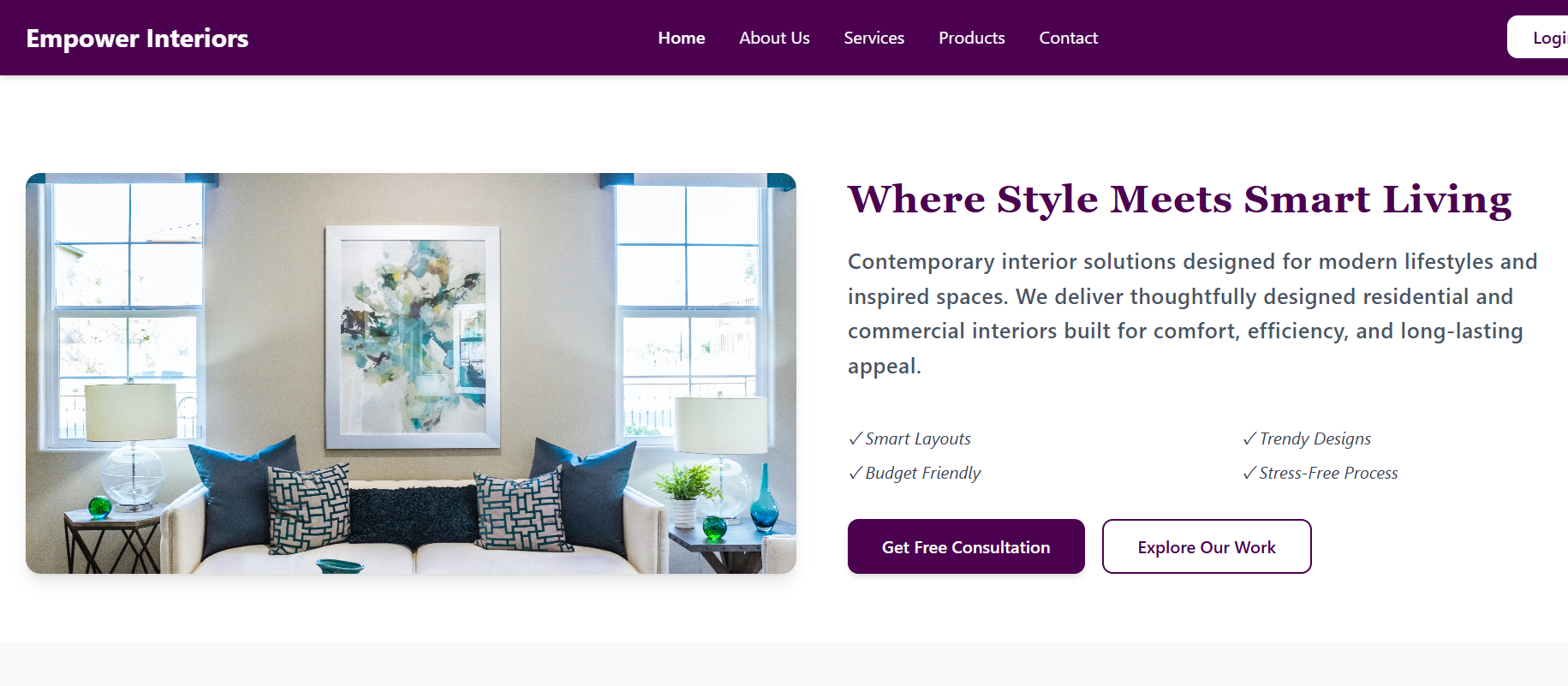Viewport: 1568px width, 686px height.
Task: Click the checkmark beside Budget Friendly
Action: click(856, 473)
